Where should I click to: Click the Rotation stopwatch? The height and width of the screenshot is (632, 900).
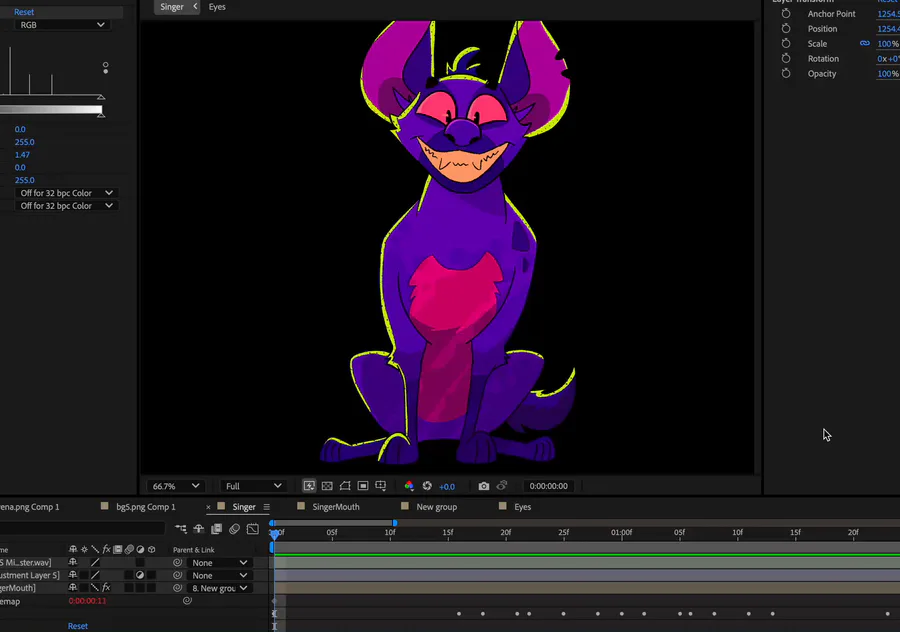tap(786, 58)
